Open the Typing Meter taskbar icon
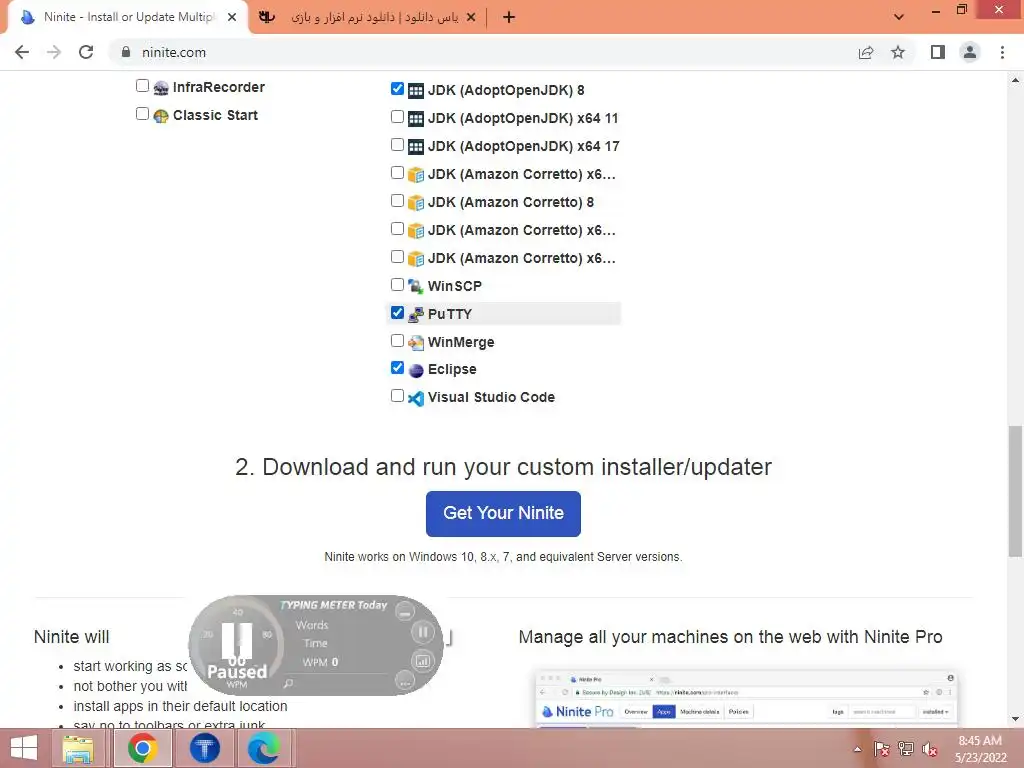This screenshot has width=1024, height=768. [204, 748]
